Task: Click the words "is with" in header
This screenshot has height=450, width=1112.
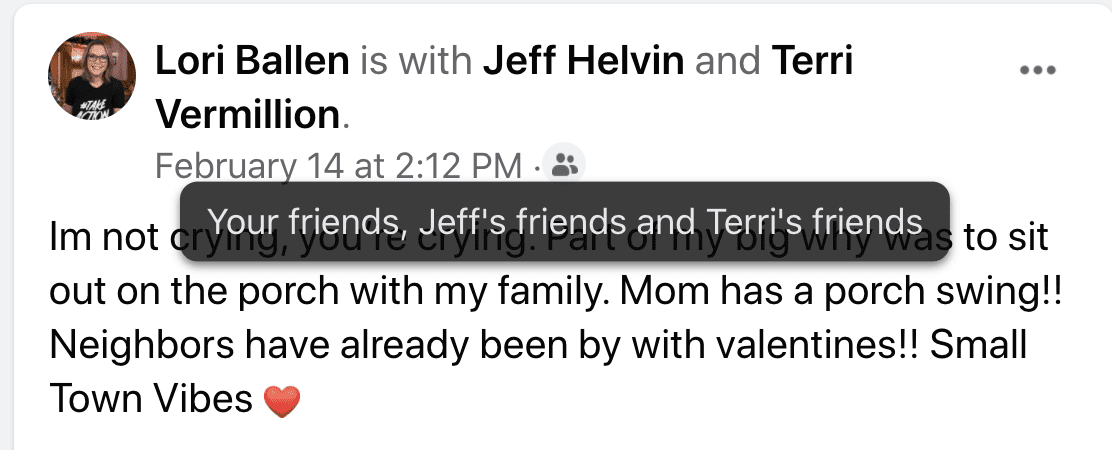Action: (416, 61)
